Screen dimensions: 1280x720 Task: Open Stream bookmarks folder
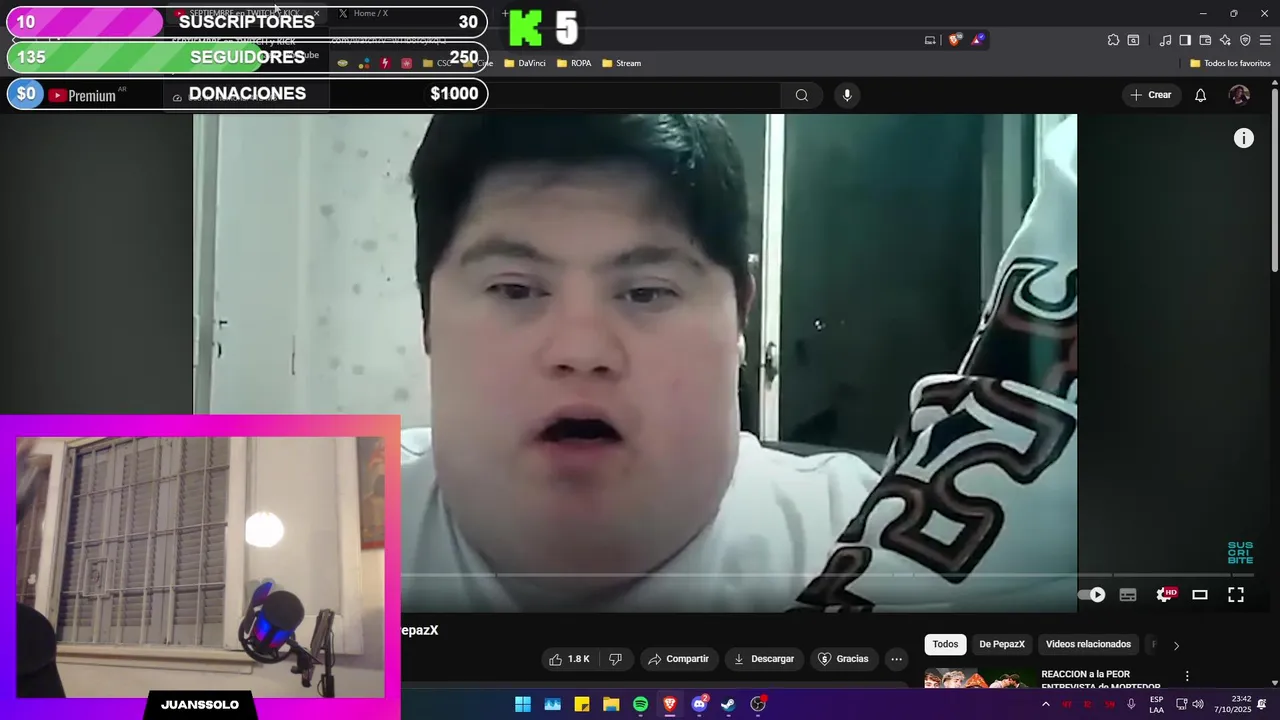click(x=621, y=63)
